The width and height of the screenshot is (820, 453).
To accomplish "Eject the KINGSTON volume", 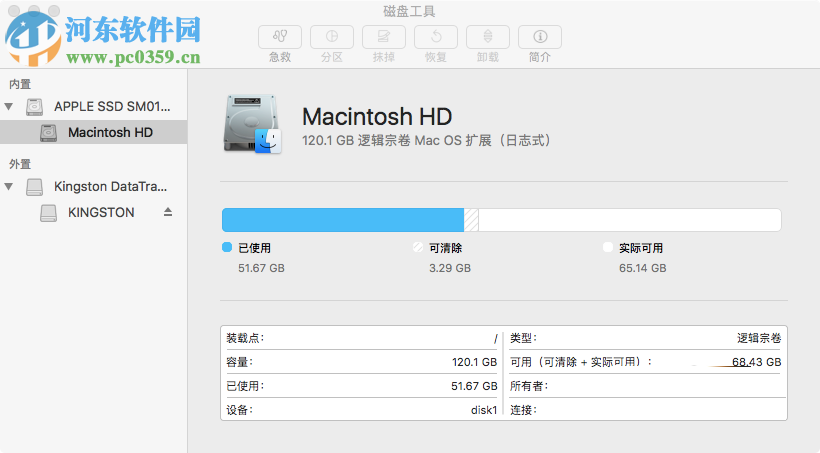I will 168,212.
